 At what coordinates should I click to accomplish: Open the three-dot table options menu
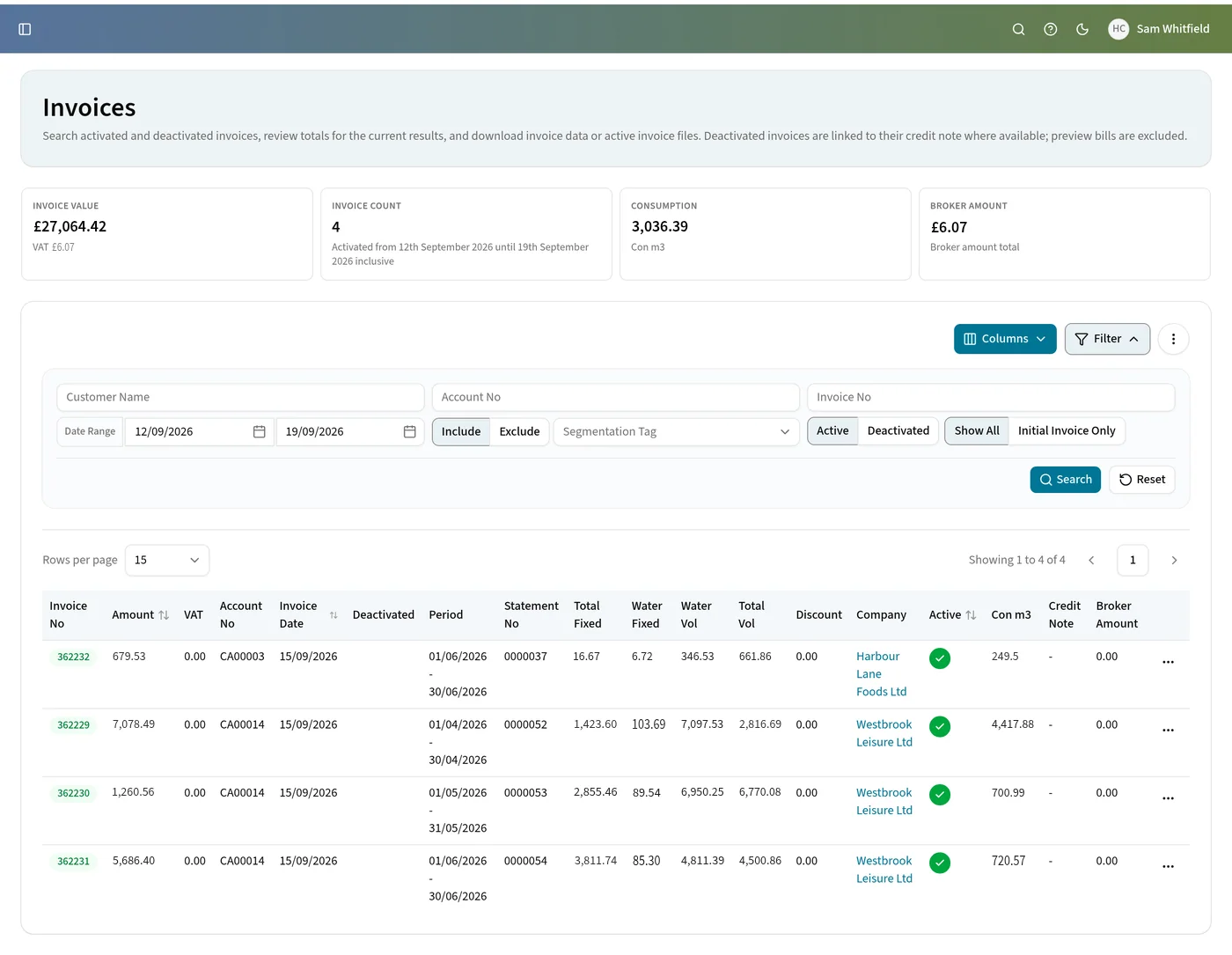[x=1173, y=339]
